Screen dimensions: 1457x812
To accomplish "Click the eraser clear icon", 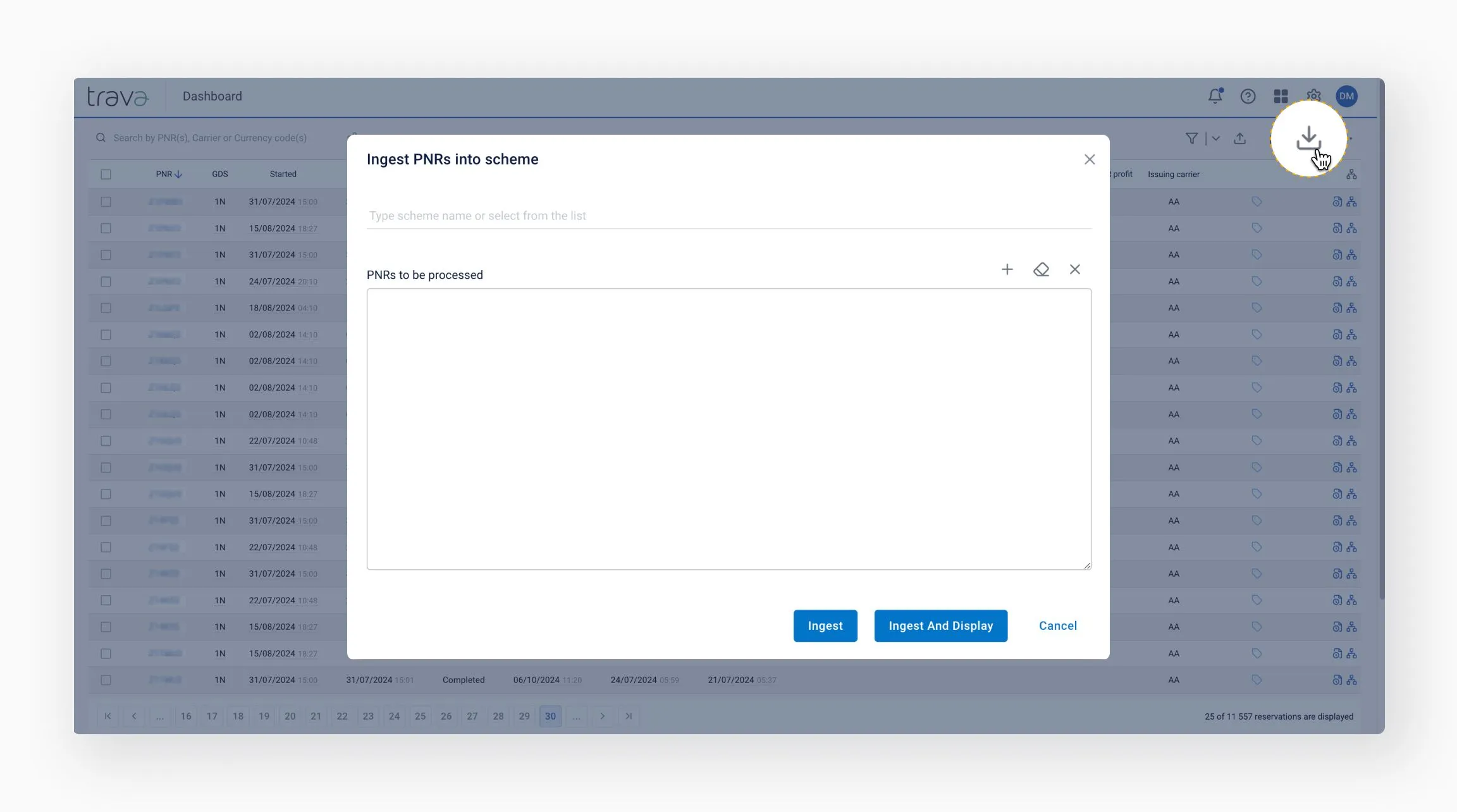I will (1041, 269).
